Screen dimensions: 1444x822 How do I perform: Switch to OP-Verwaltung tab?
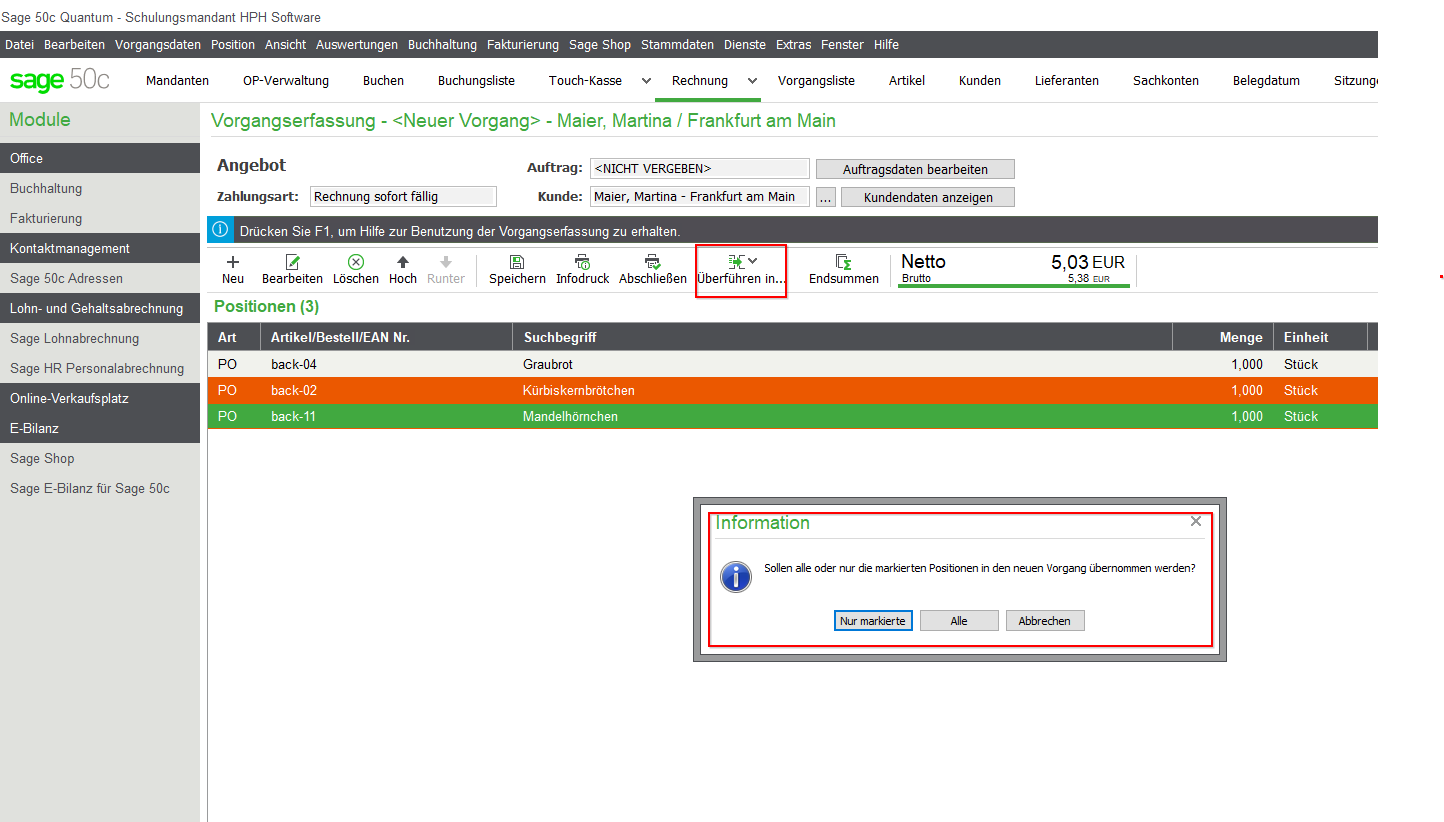286,81
